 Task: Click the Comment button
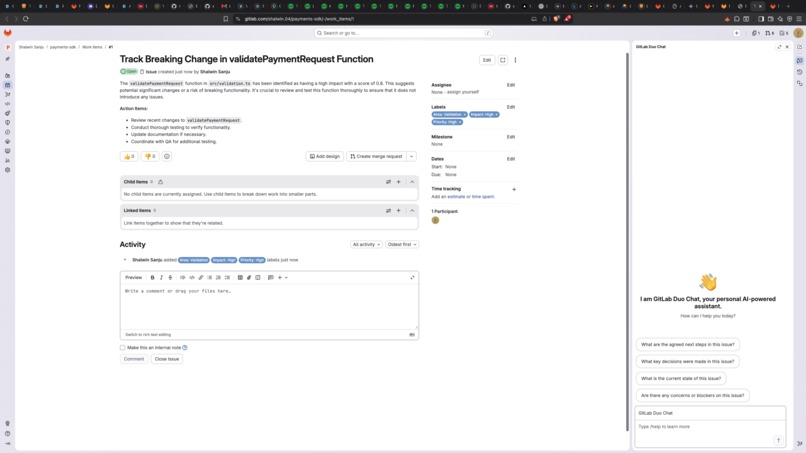click(x=134, y=359)
